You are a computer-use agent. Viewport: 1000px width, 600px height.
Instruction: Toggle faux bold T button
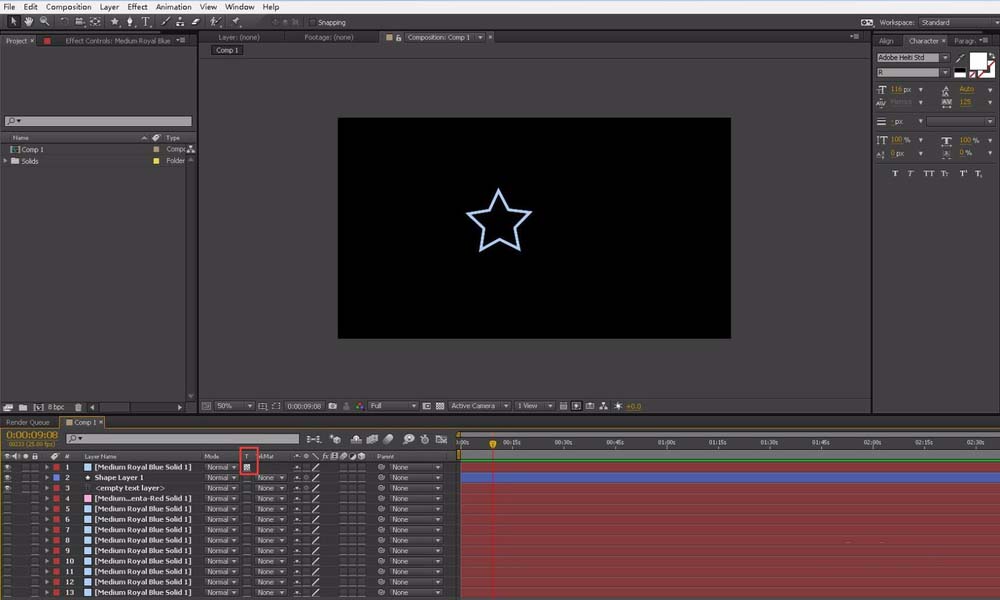[x=895, y=173]
